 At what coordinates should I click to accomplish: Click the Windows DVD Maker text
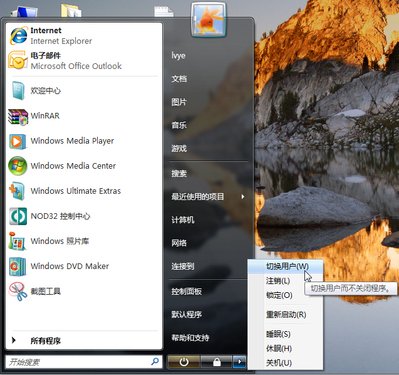(x=70, y=266)
